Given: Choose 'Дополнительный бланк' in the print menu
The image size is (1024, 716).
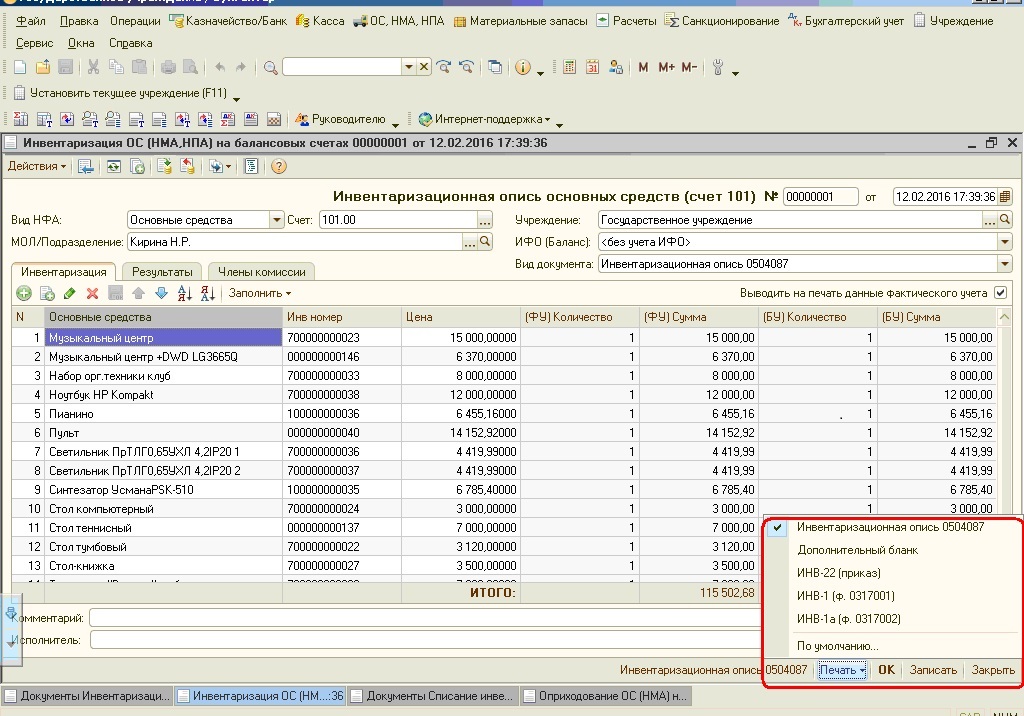Looking at the screenshot, I should tap(857, 550).
